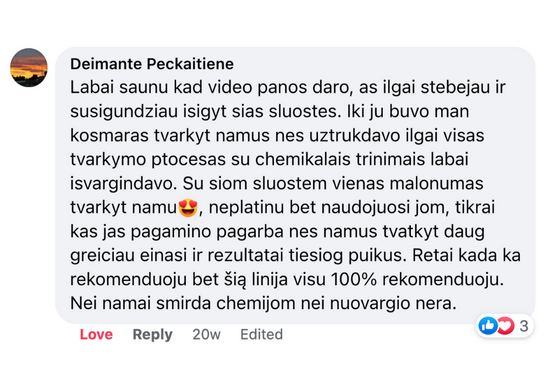Open Deimante Peckaitiene's sunset profile picture
The image size is (550, 386).
coord(29,67)
